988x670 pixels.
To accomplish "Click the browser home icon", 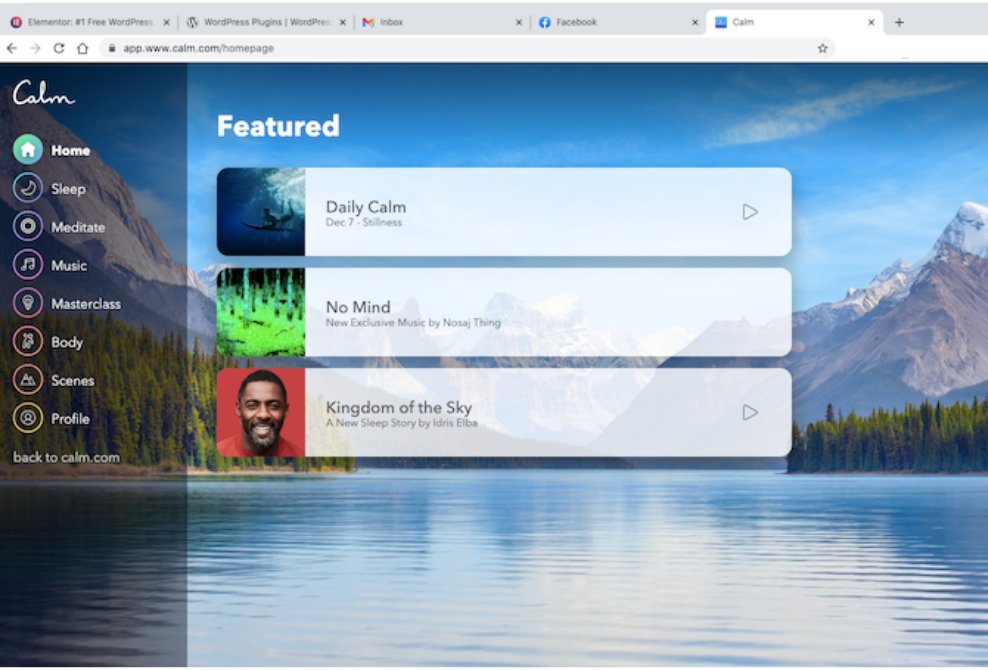I will click(x=83, y=48).
